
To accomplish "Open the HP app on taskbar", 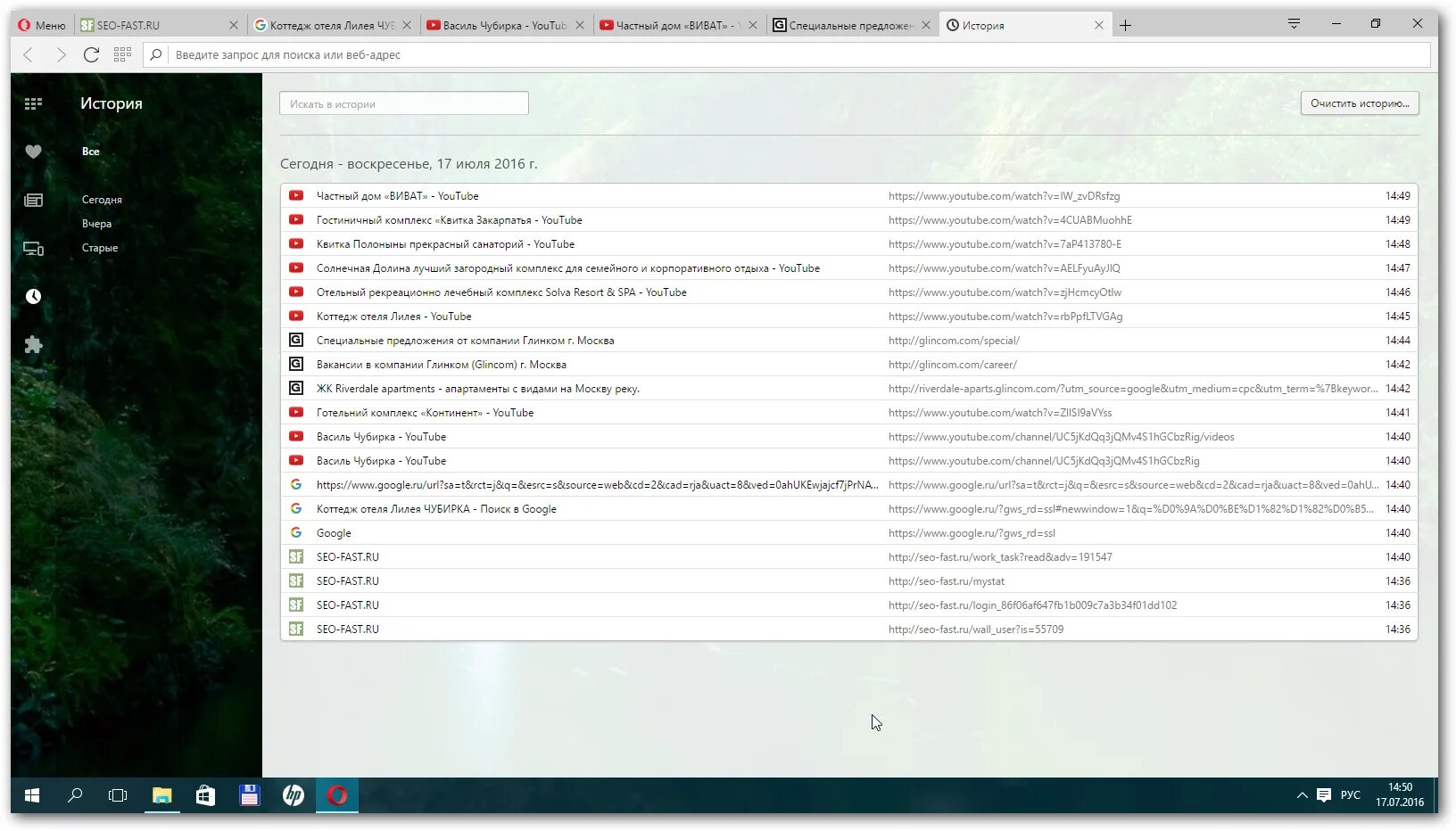I will [x=293, y=795].
